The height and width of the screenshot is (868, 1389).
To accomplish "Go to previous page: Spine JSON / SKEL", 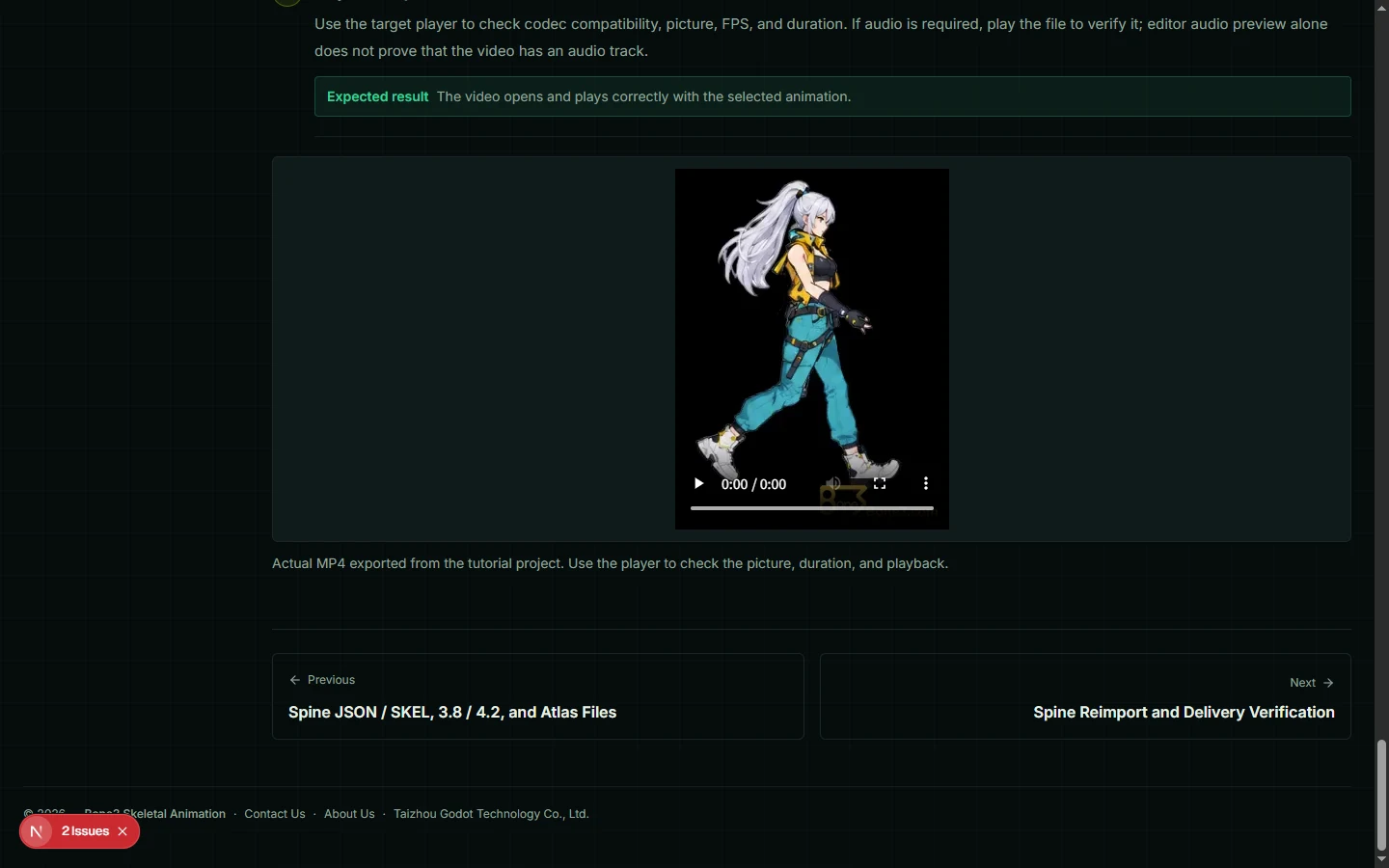I will (538, 696).
